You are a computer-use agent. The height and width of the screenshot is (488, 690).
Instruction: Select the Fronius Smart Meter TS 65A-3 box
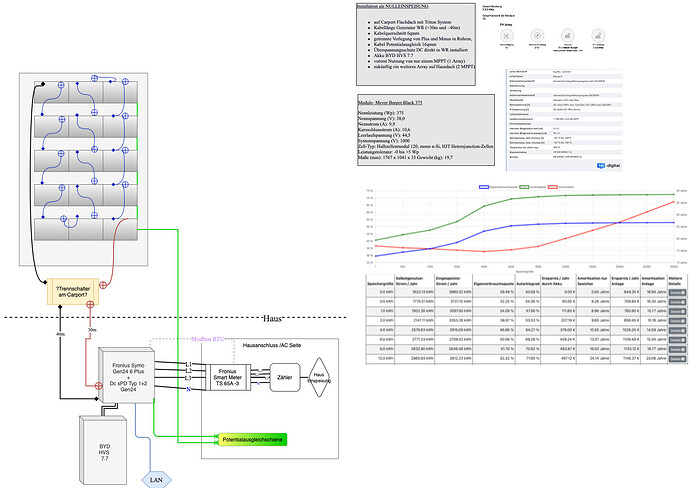pyautogui.click(x=228, y=378)
